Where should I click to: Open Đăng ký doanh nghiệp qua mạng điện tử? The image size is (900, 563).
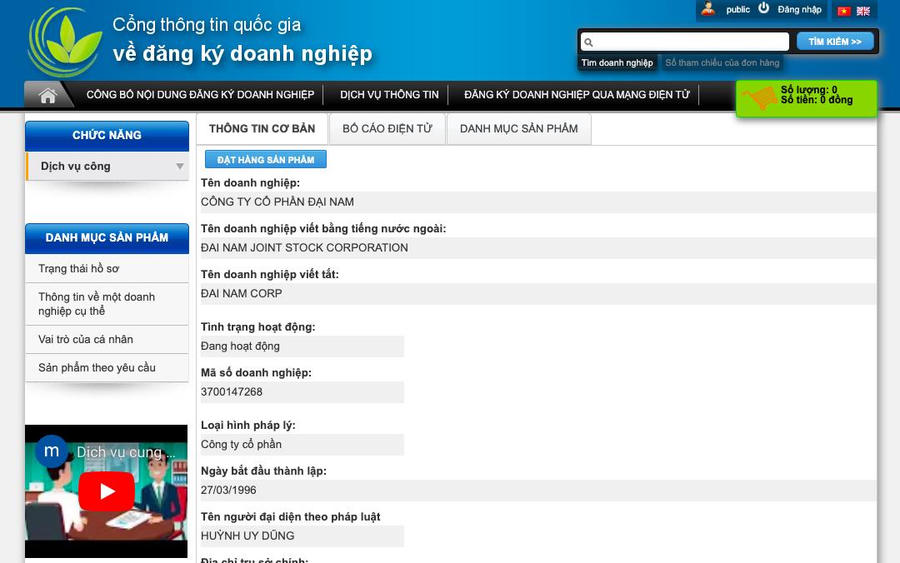click(577, 95)
